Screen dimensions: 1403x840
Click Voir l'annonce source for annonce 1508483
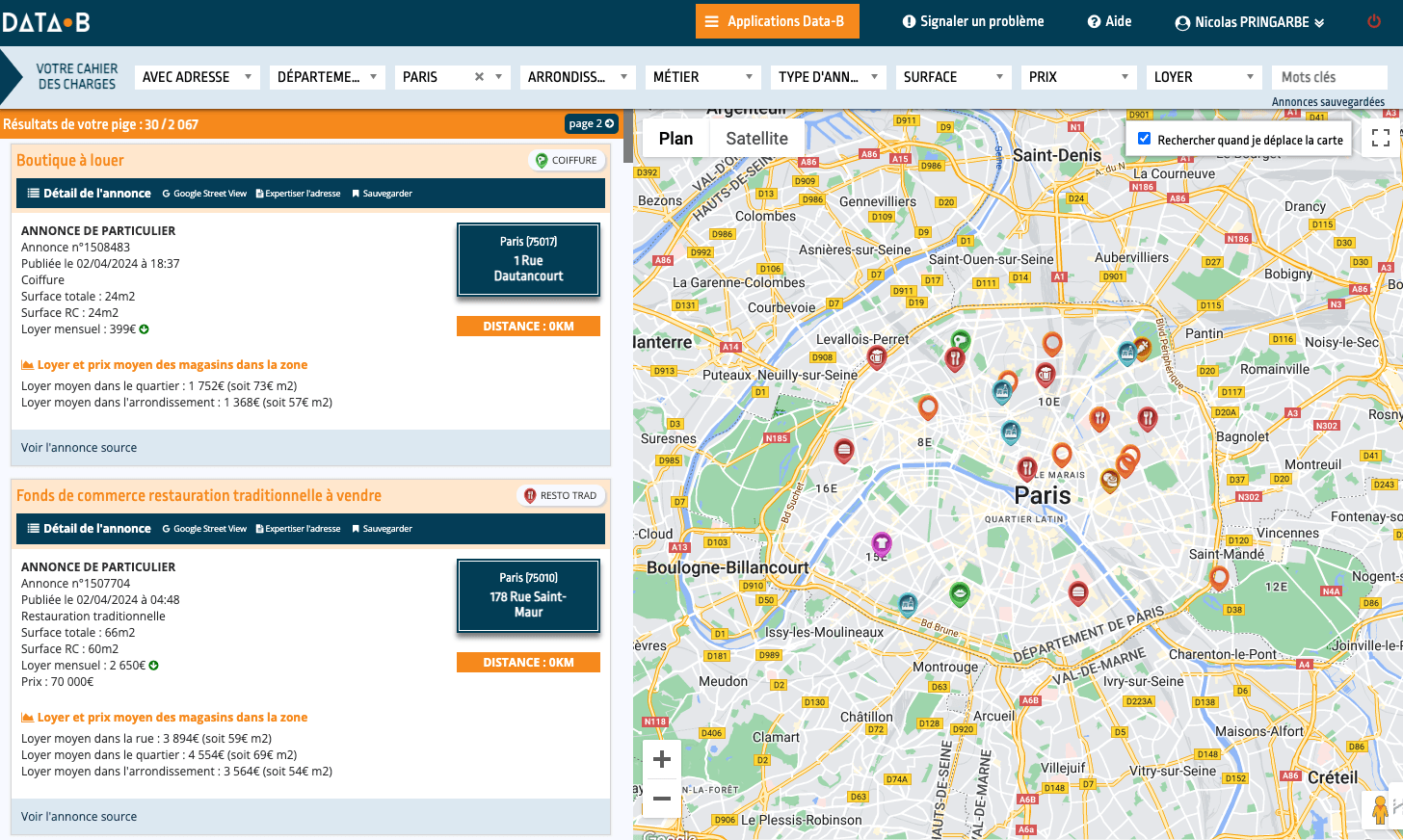tap(79, 448)
